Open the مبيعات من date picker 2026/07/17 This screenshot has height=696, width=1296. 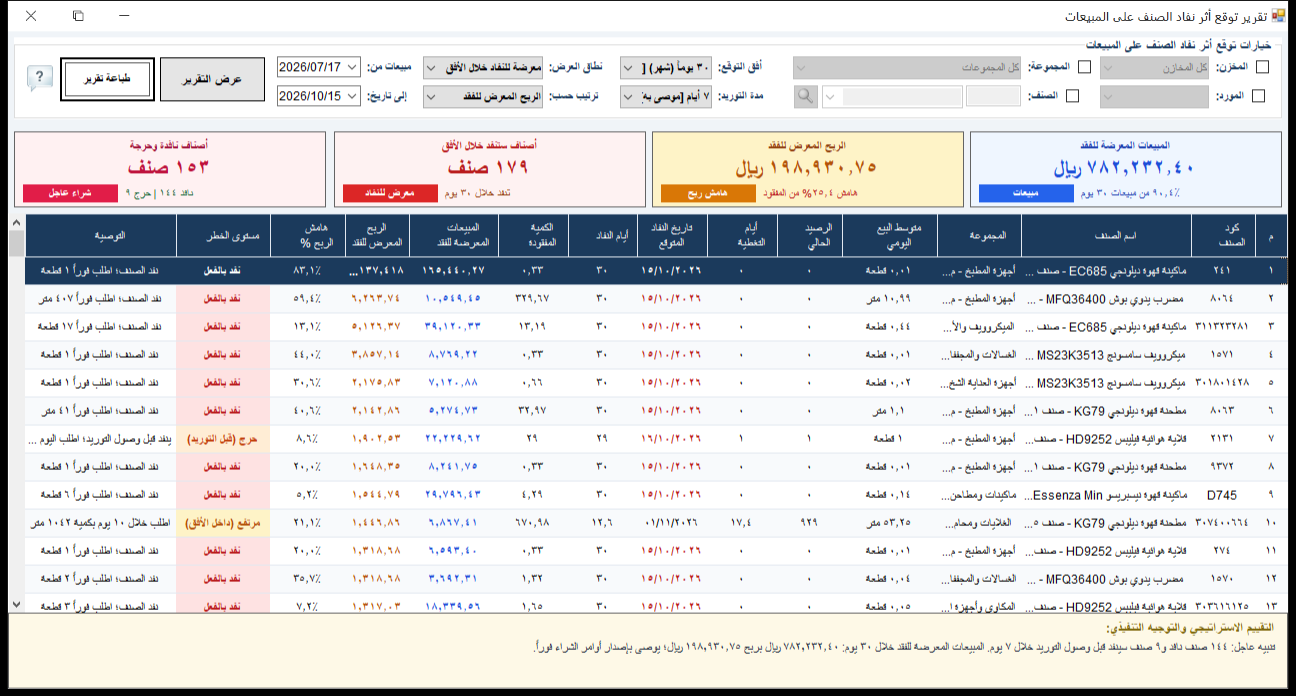318,68
